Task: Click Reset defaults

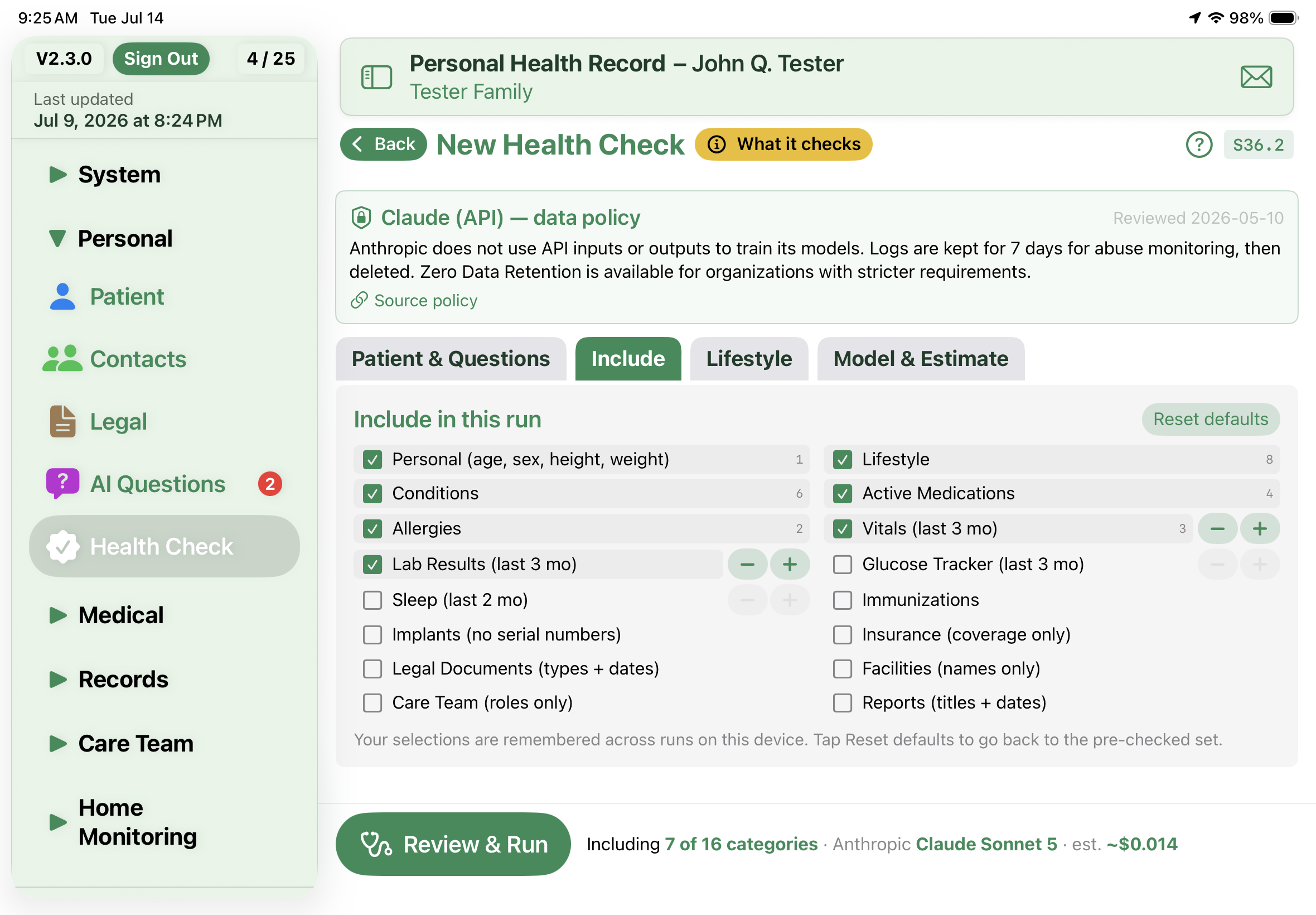Action: (1211, 419)
